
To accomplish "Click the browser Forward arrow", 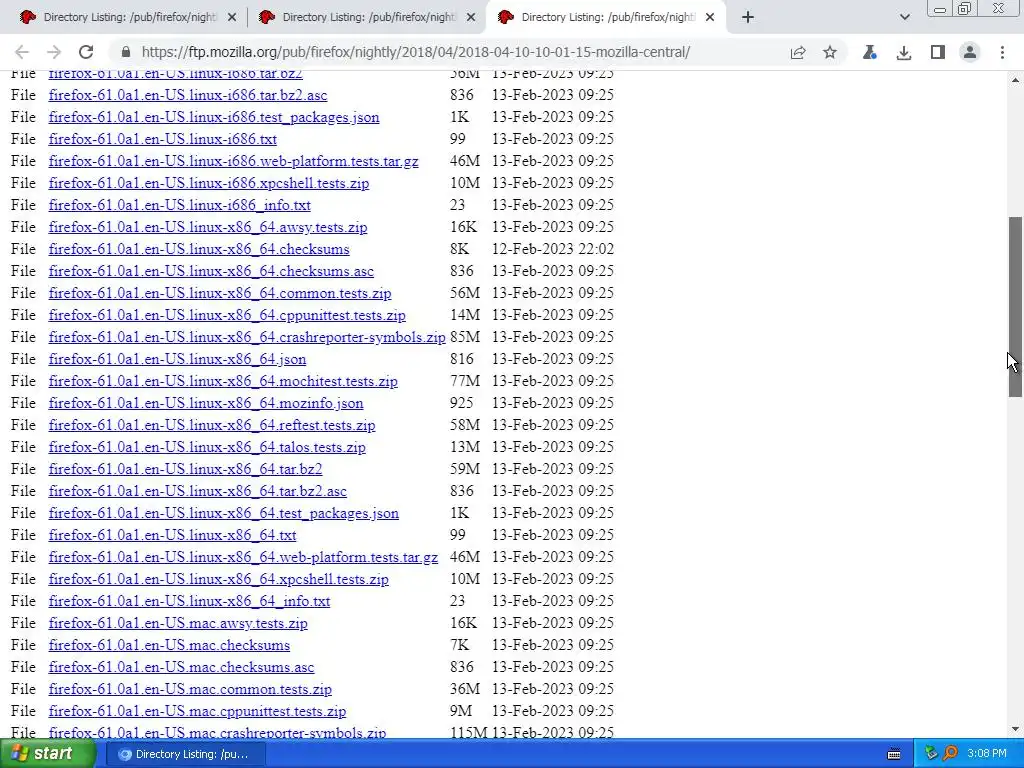I will [54, 52].
